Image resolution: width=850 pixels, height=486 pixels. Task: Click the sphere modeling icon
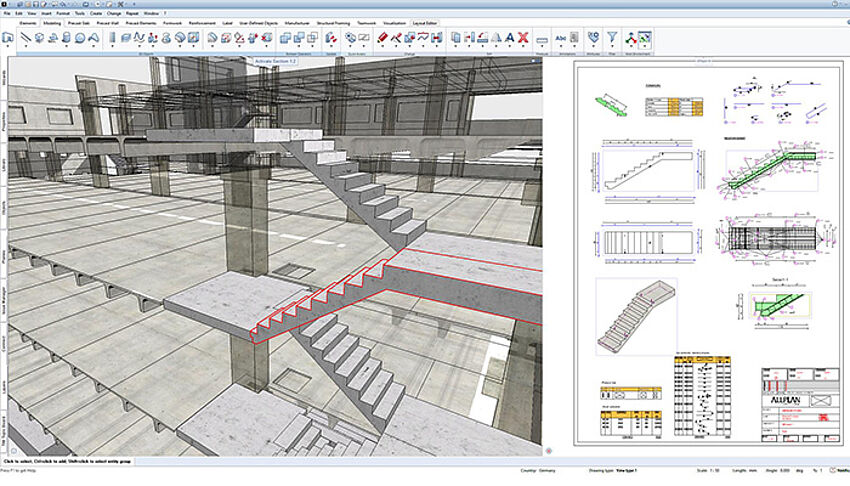(79, 38)
